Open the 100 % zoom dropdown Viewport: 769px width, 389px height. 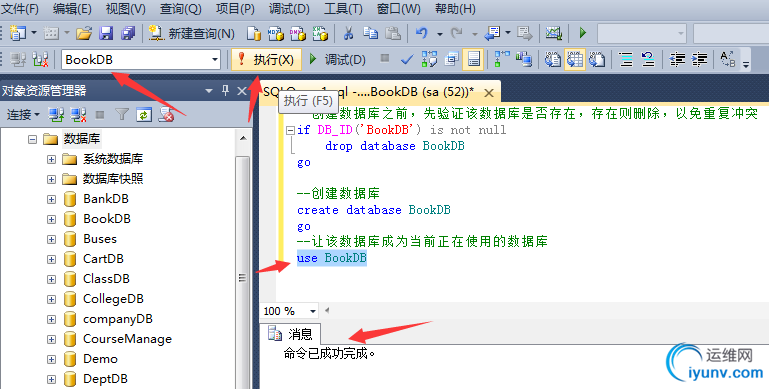click(312, 311)
